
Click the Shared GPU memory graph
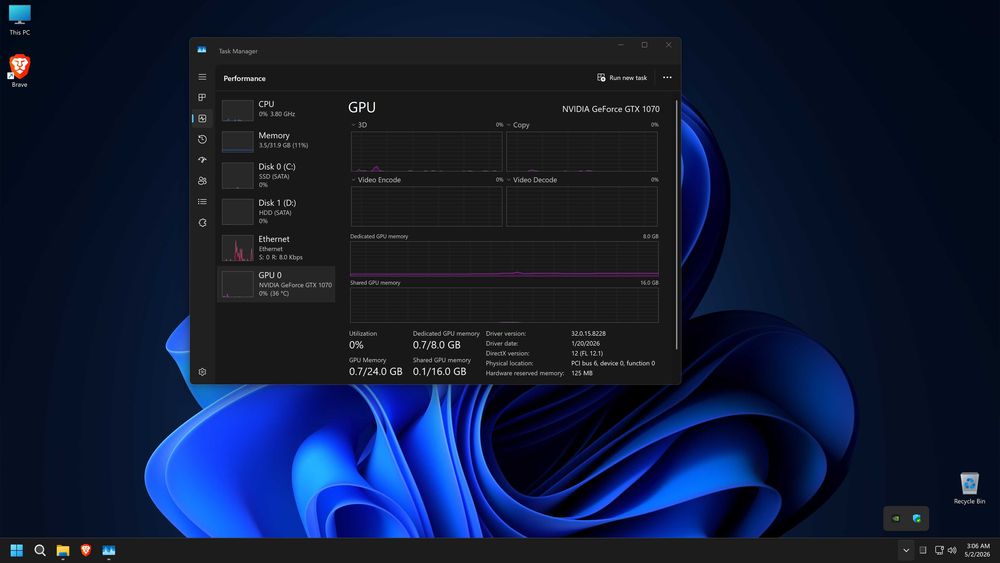click(504, 305)
